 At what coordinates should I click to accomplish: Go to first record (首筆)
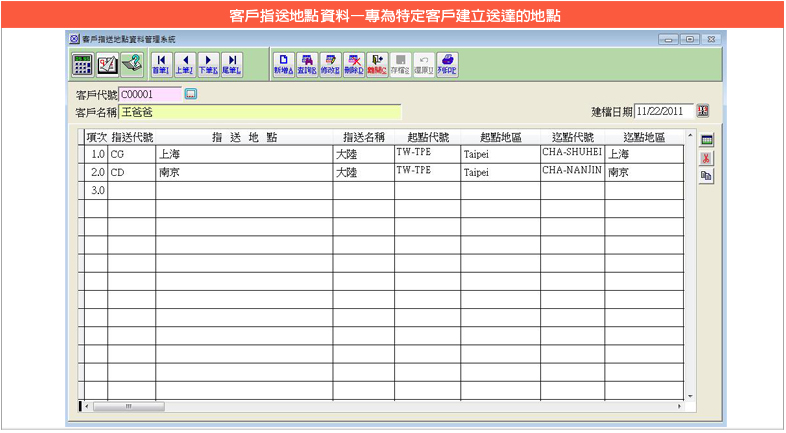(x=162, y=65)
